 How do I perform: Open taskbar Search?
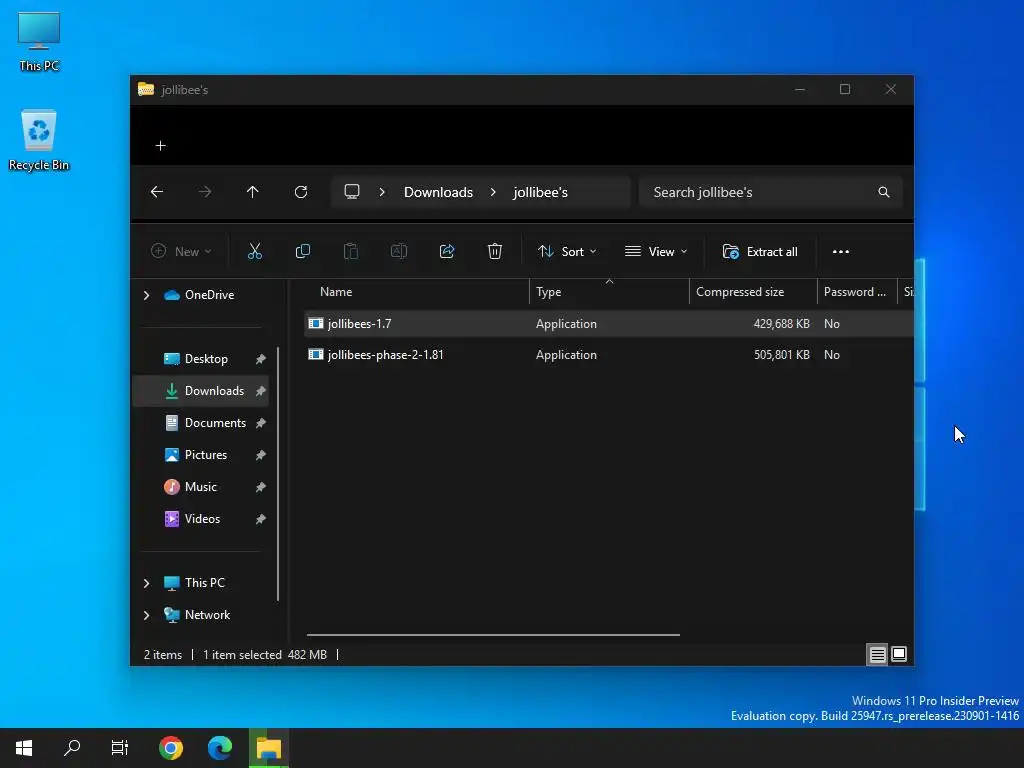click(x=72, y=748)
